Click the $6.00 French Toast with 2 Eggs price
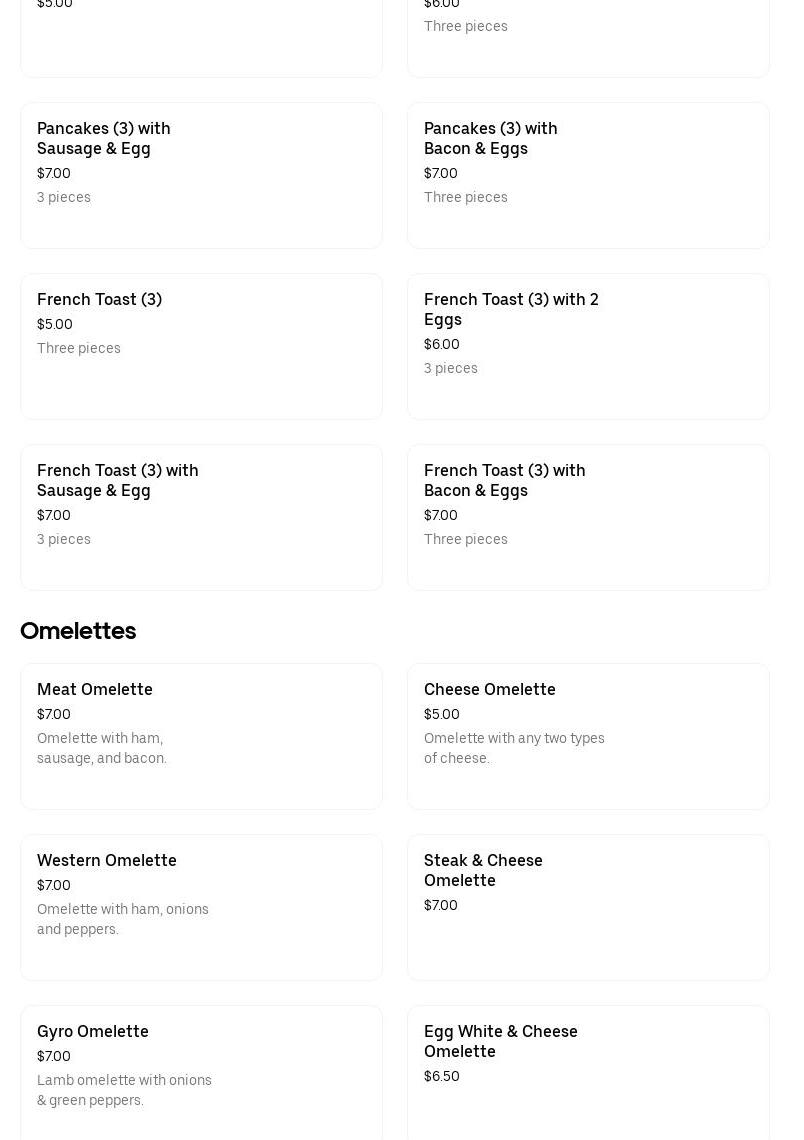Viewport: 804px width, 1140px height. coord(441,344)
